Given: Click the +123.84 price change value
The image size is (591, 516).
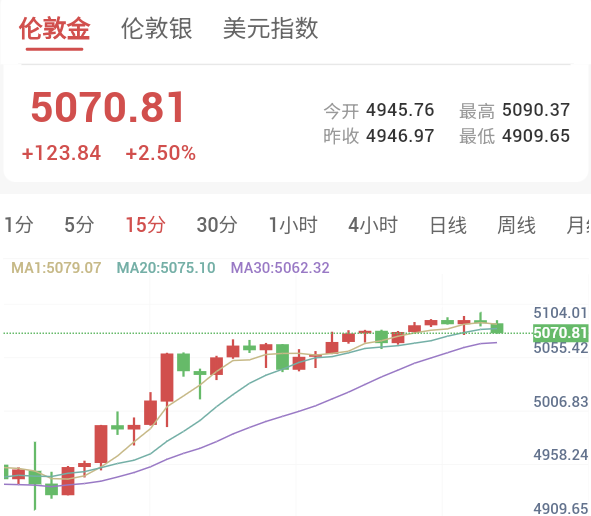Looking at the screenshot, I should 61,153.
